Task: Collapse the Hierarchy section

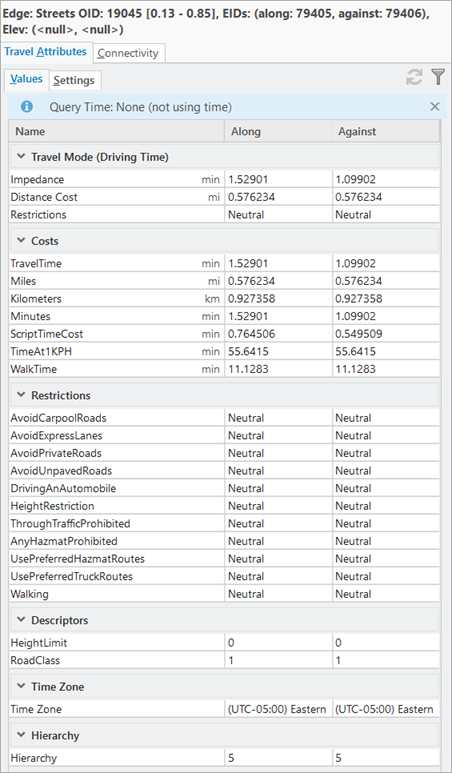Action: coord(21,735)
